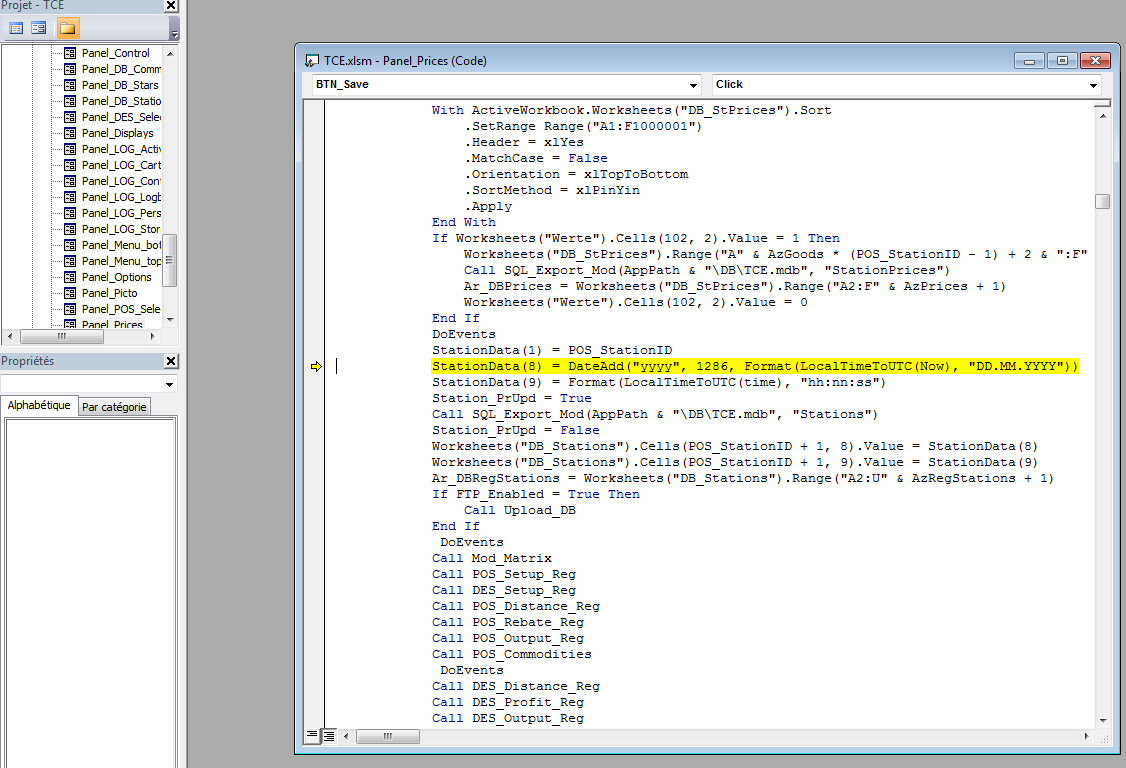Switch to the Par catégorie tab
Image resolution: width=1126 pixels, height=768 pixels.
coord(114,407)
